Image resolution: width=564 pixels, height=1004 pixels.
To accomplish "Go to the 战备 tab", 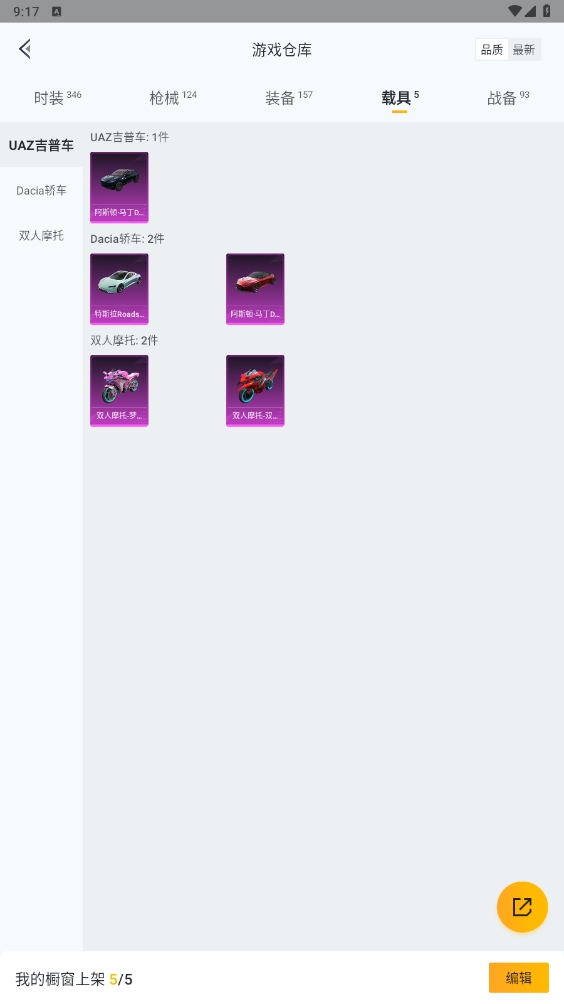I will (x=508, y=97).
